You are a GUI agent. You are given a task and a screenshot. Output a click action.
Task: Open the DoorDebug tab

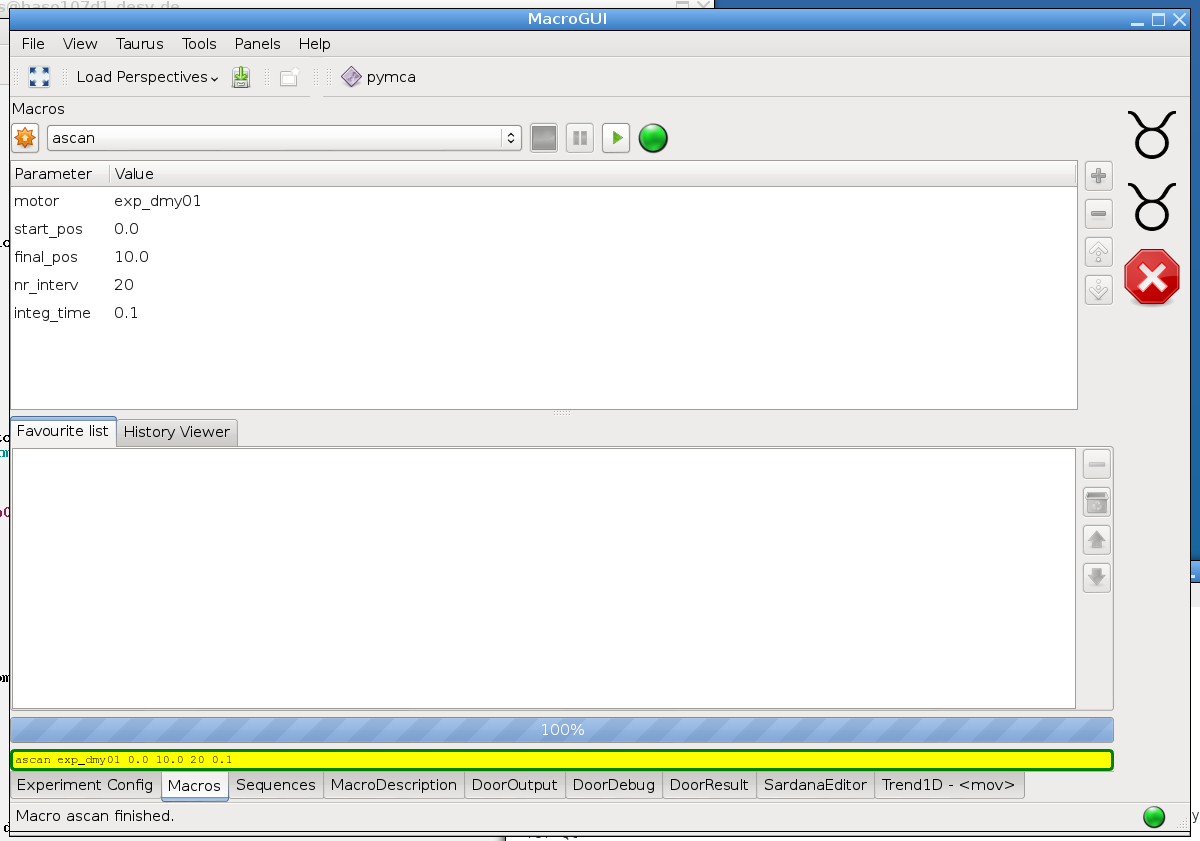(x=614, y=785)
